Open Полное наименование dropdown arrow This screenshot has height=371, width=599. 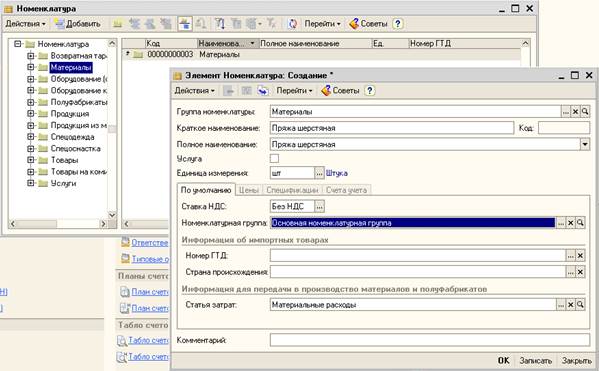[585, 144]
